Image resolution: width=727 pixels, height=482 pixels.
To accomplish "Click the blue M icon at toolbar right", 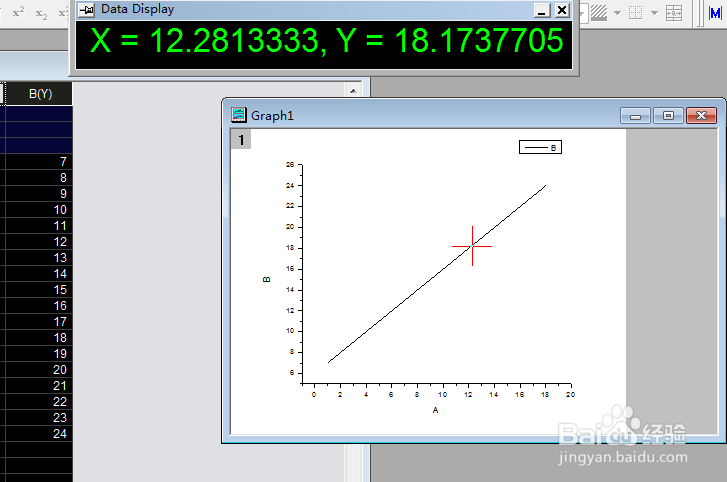I will 715,13.
